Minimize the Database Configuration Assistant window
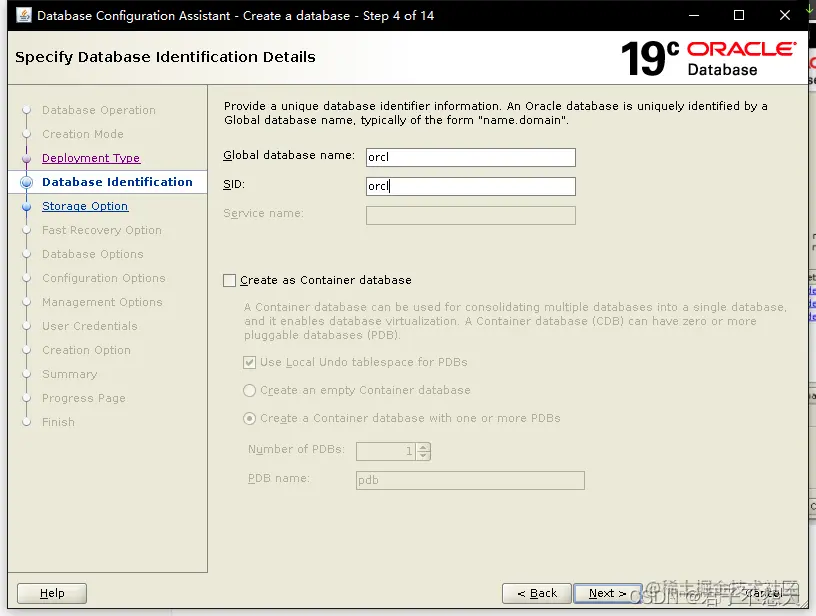This screenshot has height=616, width=816. (x=694, y=15)
